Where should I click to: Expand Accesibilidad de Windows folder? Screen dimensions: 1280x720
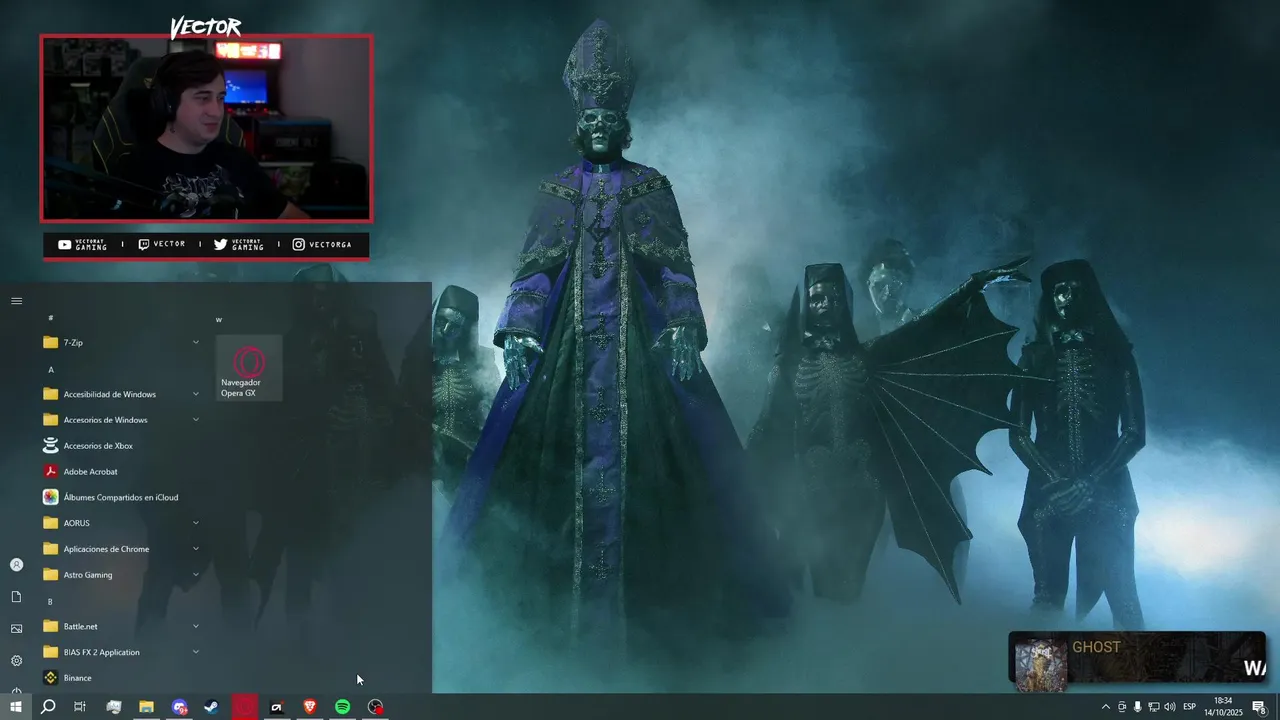(121, 394)
